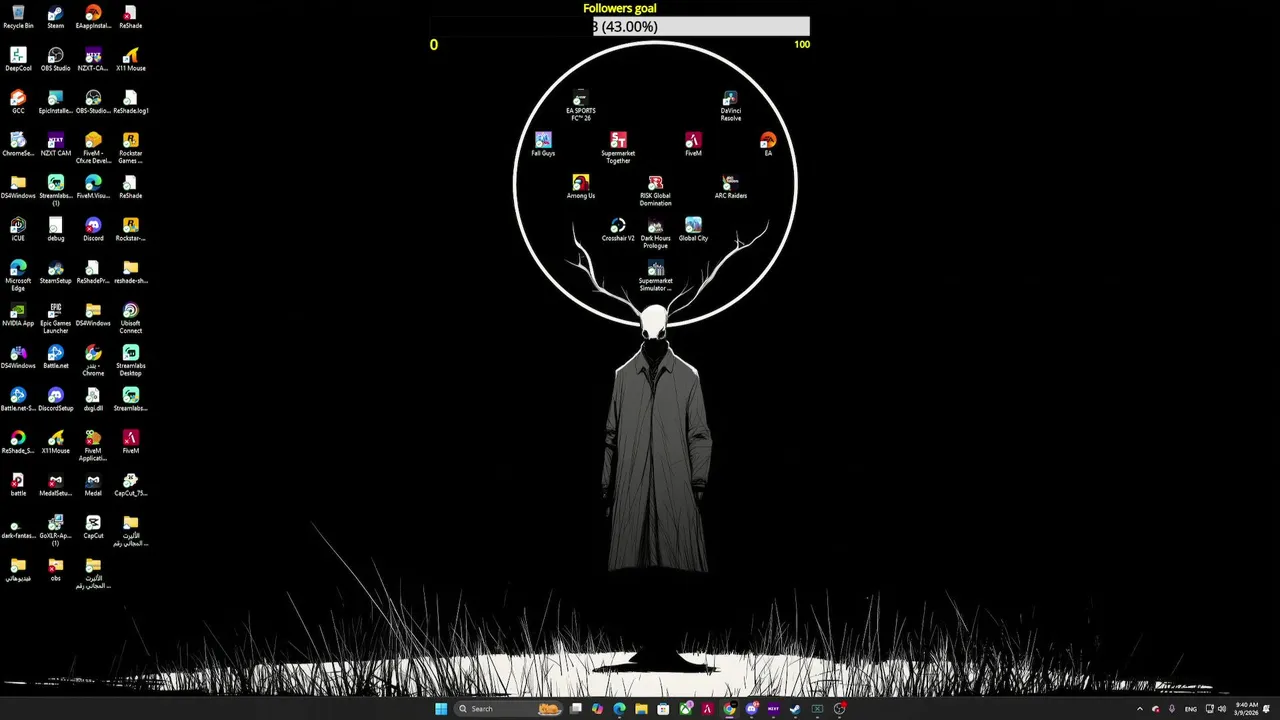
Task: Launch Steam from the desktop shortcut
Action: coord(56,17)
